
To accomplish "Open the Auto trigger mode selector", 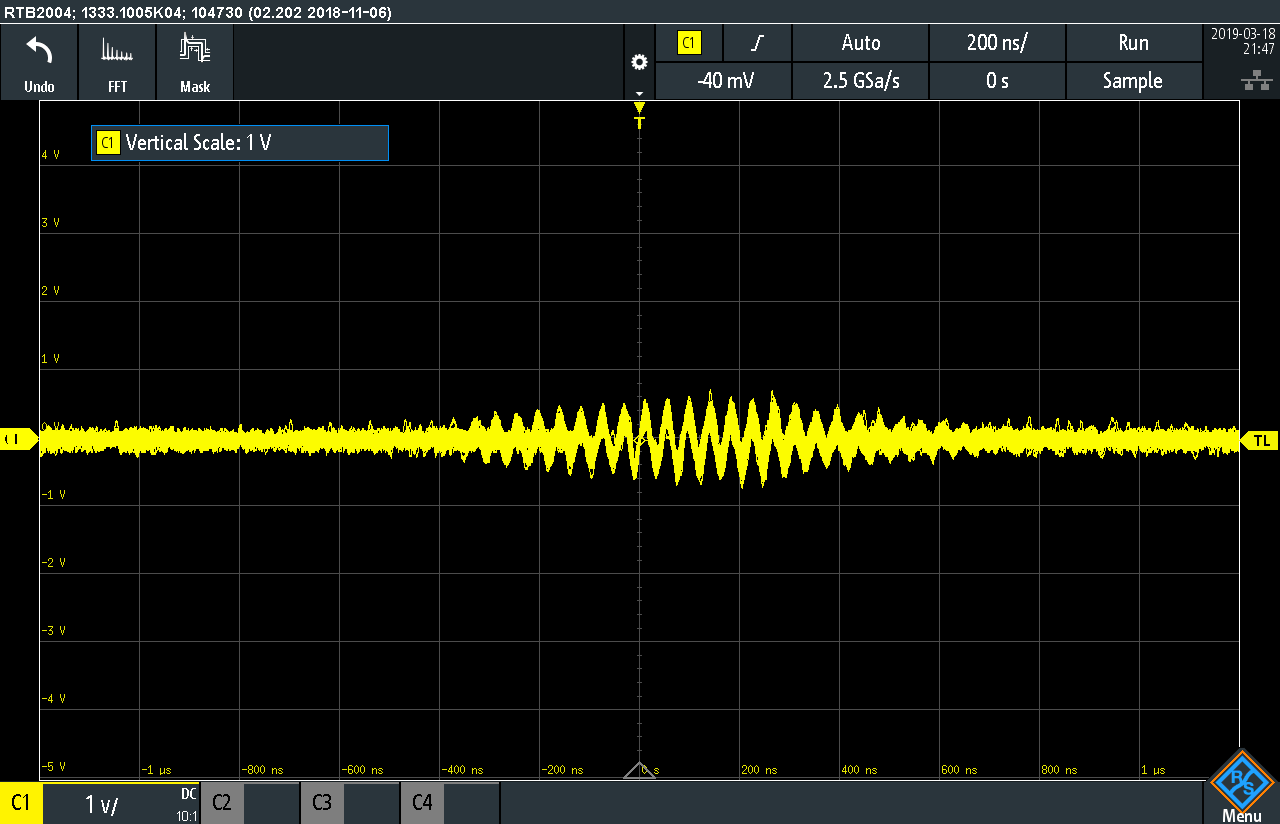I will pos(860,43).
